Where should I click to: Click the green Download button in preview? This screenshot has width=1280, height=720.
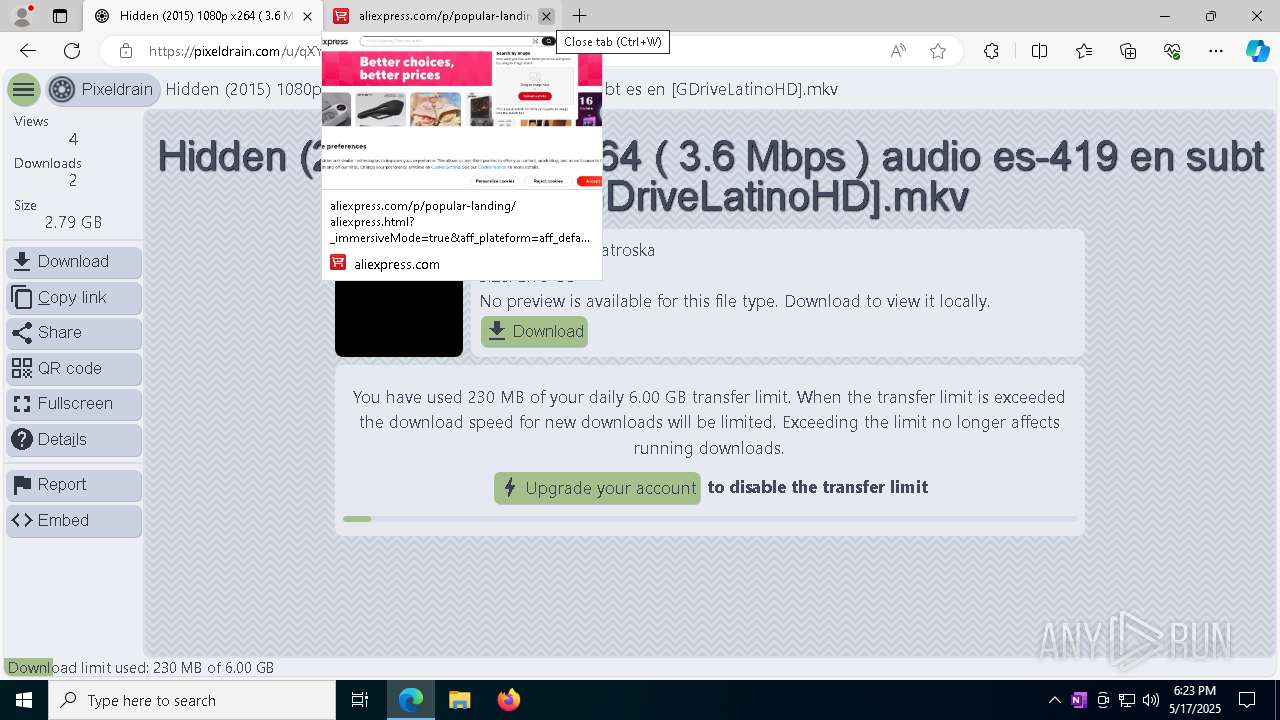pyautogui.click(x=534, y=331)
